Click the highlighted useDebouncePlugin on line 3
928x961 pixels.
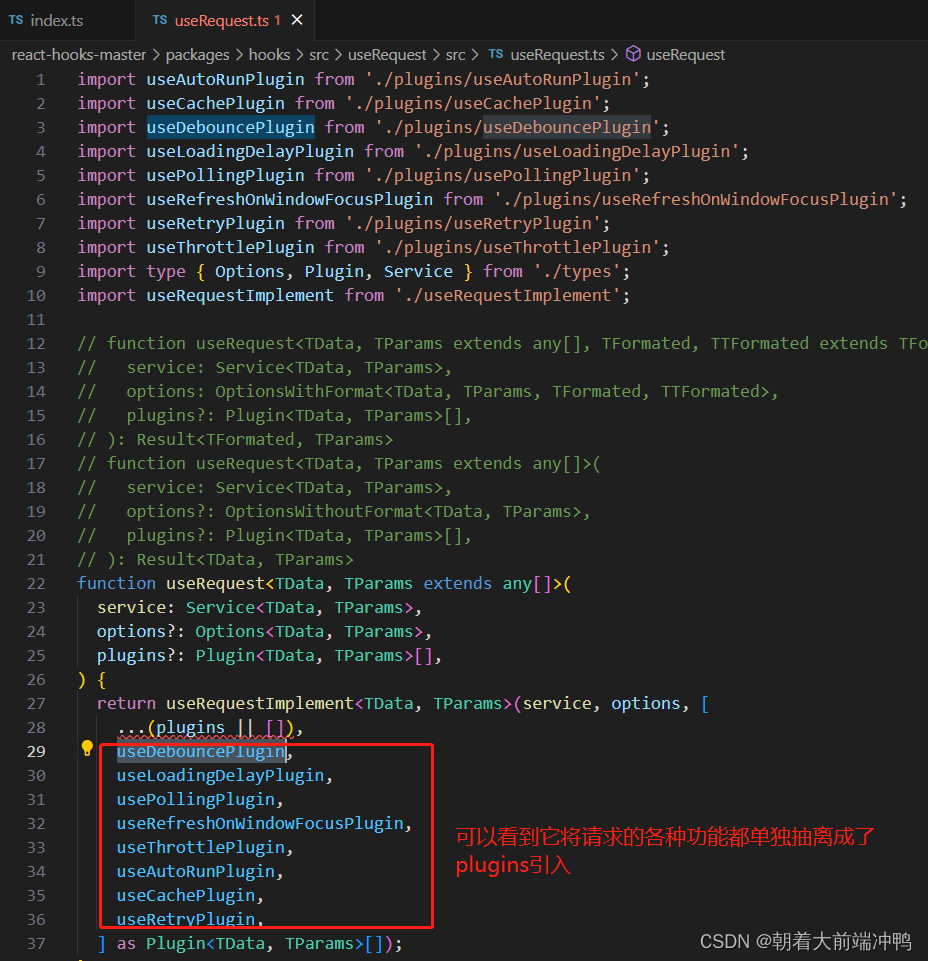click(230, 127)
